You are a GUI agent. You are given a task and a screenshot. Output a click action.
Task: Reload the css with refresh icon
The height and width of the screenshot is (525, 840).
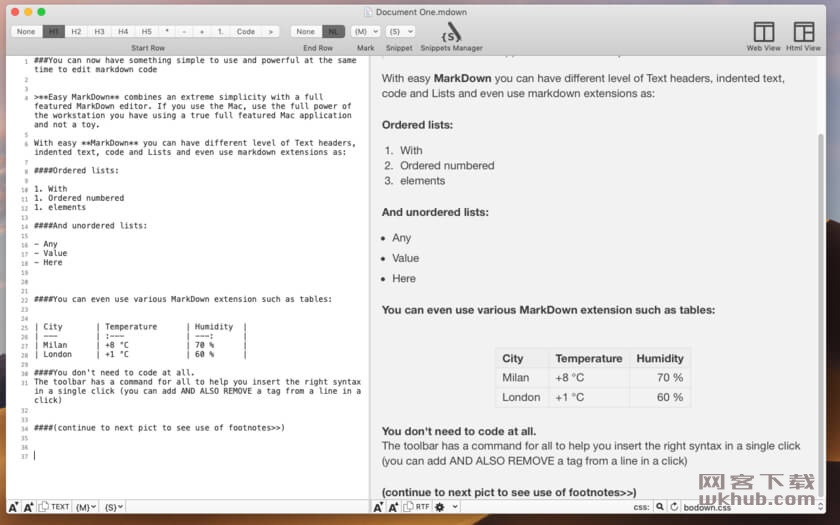[674, 507]
